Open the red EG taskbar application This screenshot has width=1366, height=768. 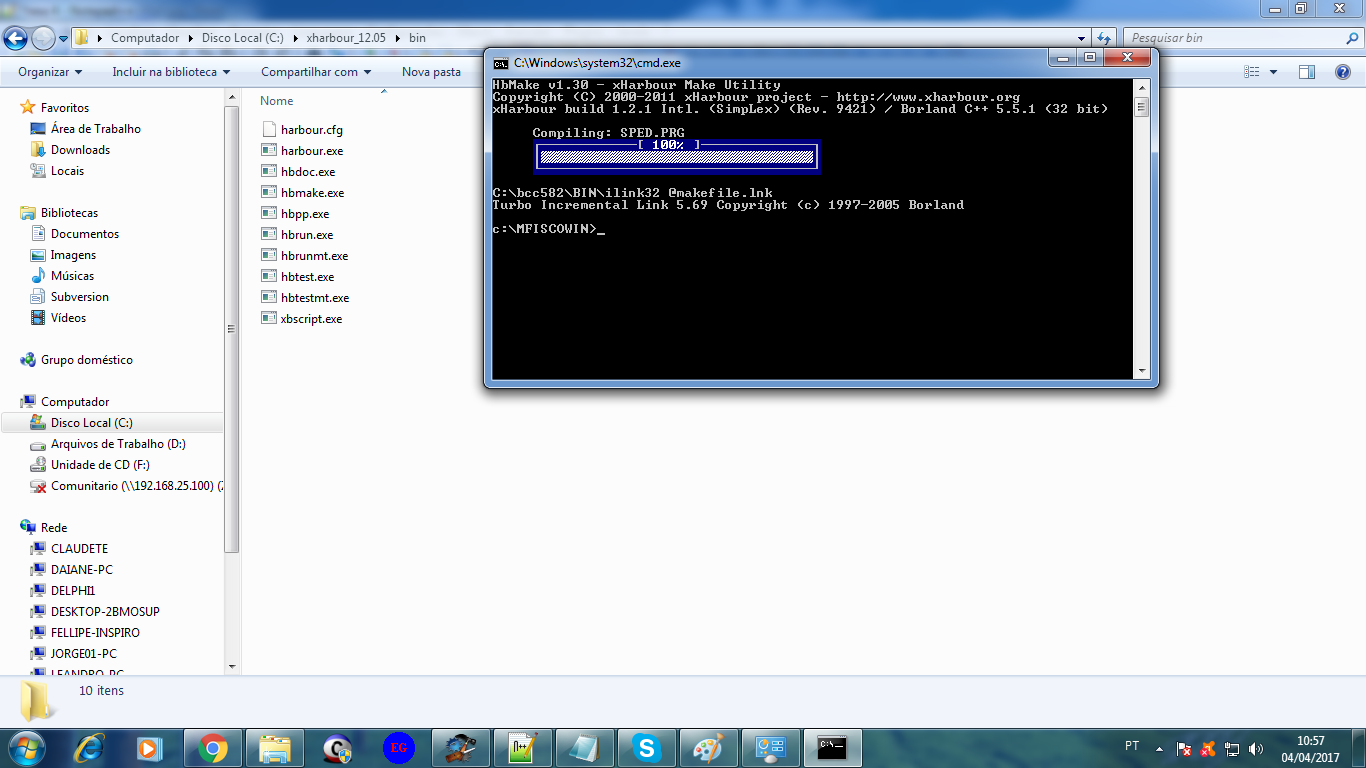coord(398,748)
